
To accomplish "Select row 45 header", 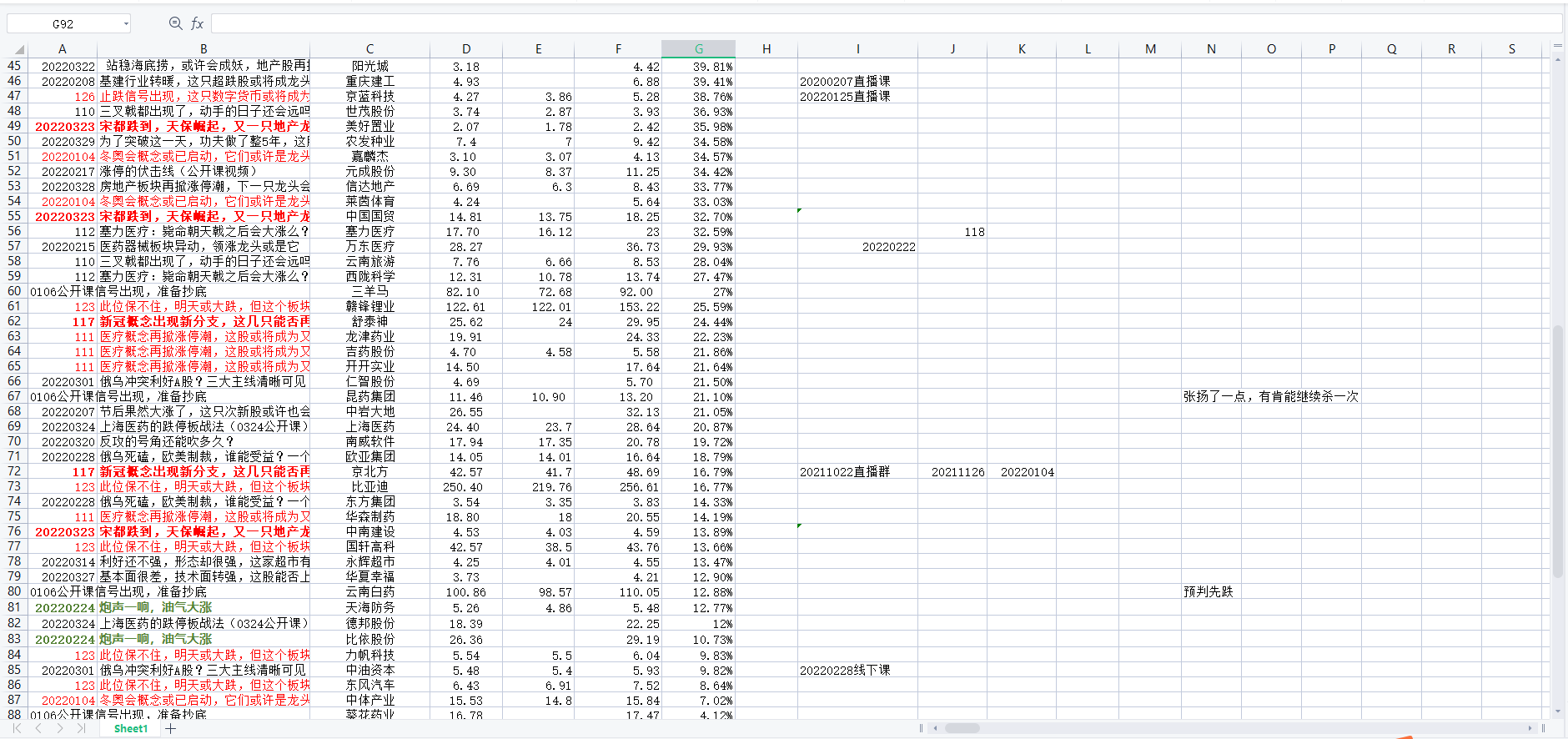I will tap(14, 66).
